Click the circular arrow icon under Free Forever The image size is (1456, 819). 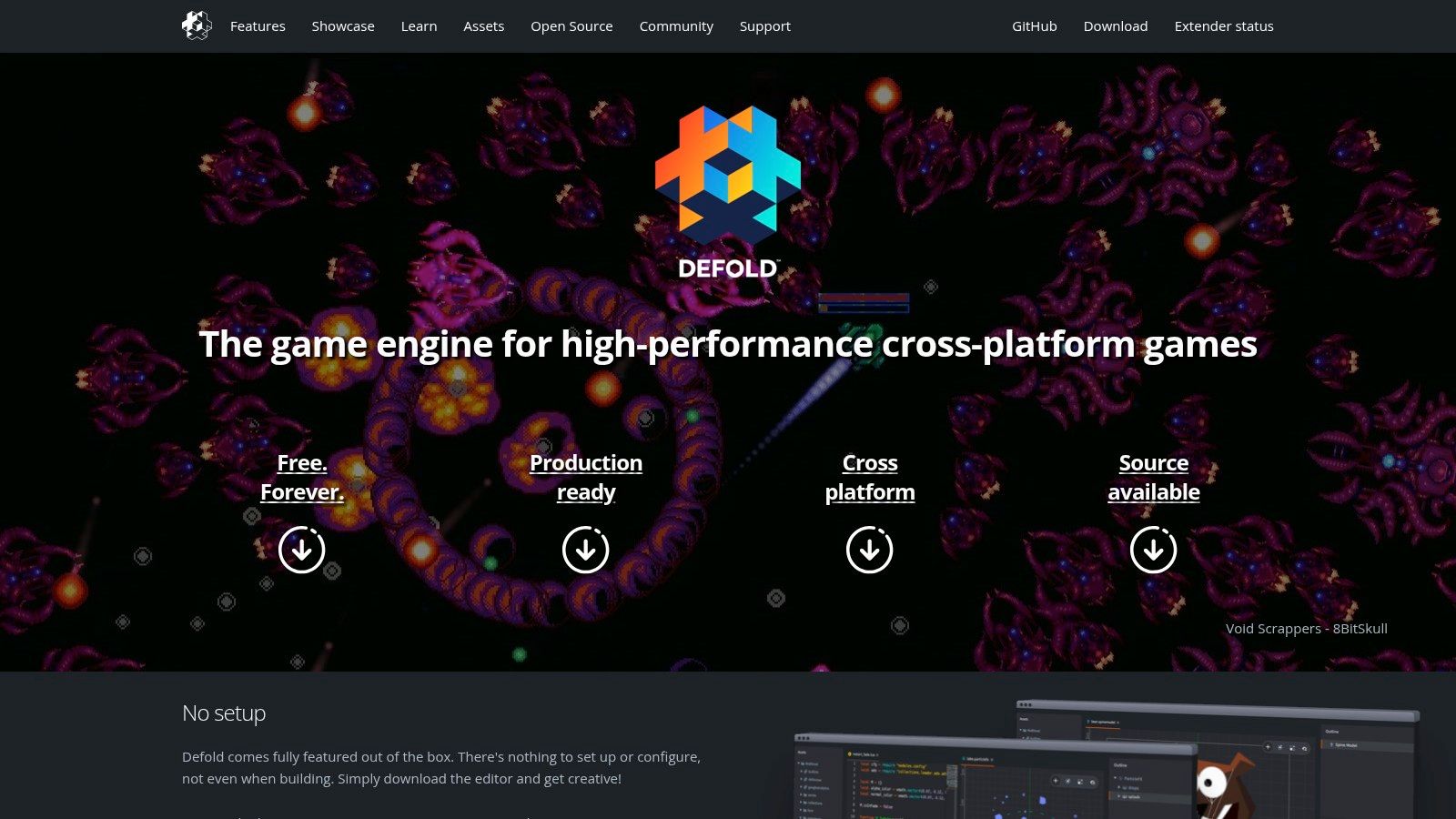point(301,550)
